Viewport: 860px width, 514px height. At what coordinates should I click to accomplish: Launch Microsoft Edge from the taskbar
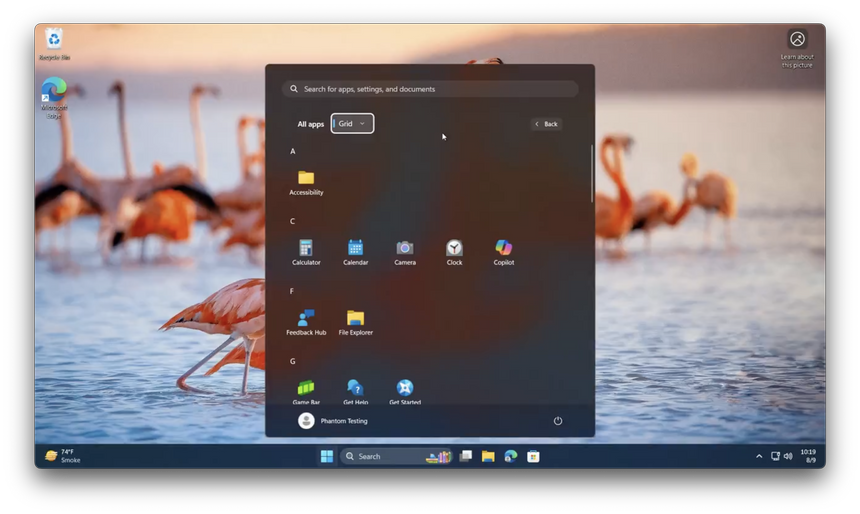(x=511, y=456)
